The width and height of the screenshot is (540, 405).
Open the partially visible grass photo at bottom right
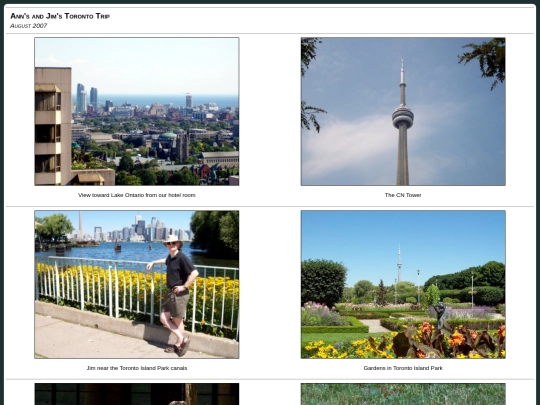point(403,394)
